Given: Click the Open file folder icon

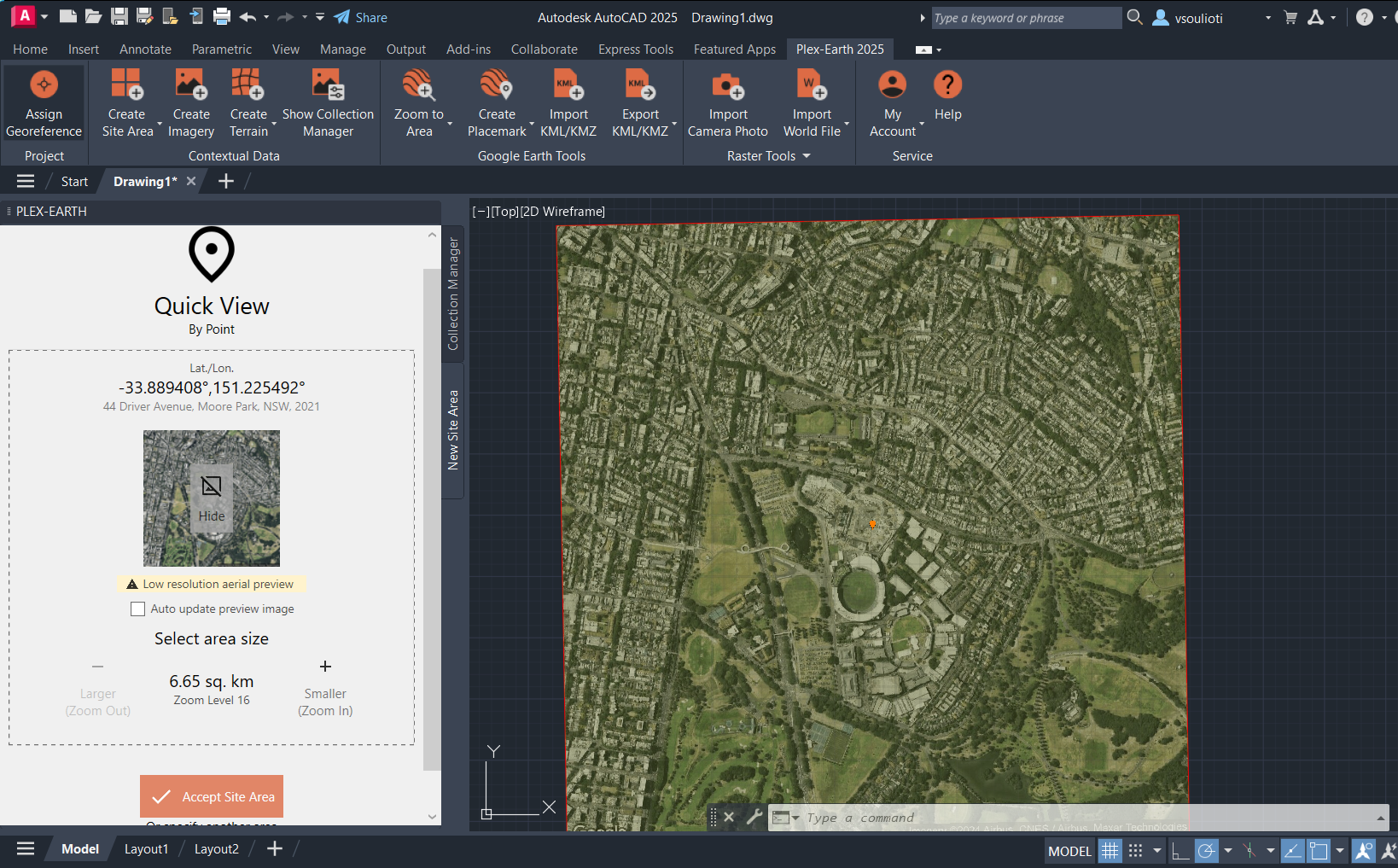Looking at the screenshot, I should (94, 16).
